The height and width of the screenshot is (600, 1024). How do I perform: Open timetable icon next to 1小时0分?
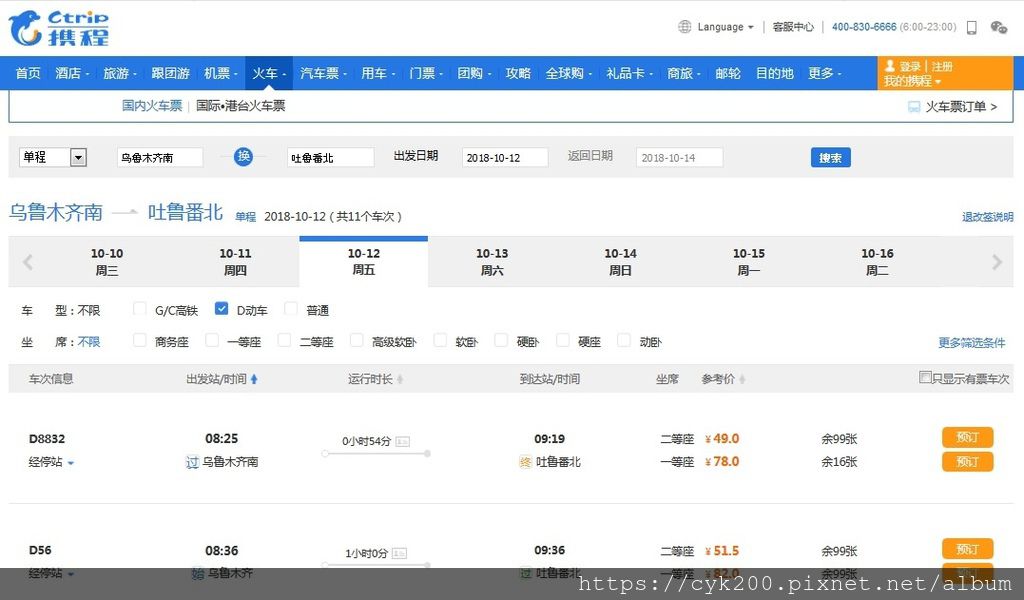(x=400, y=553)
